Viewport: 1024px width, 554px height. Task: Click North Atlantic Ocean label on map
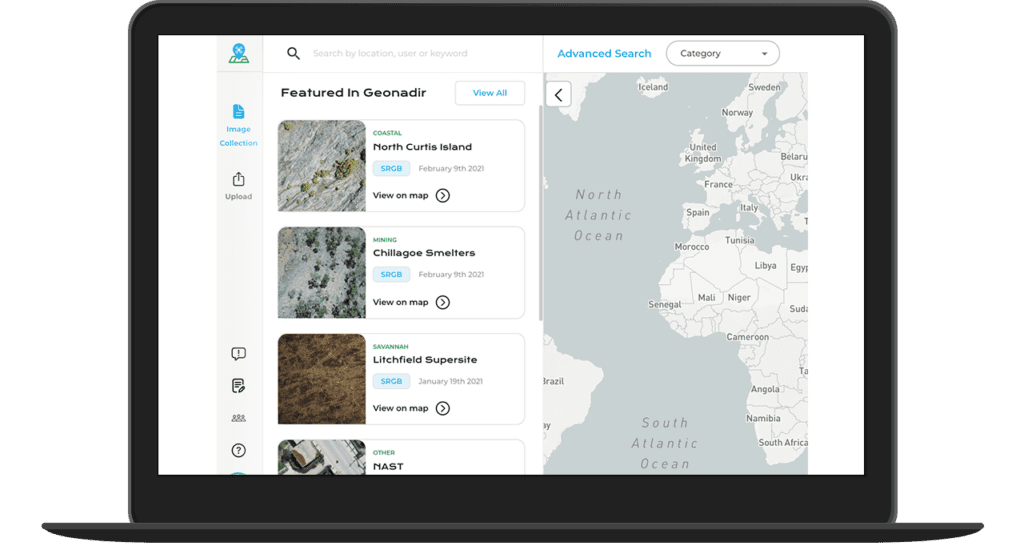[x=599, y=215]
